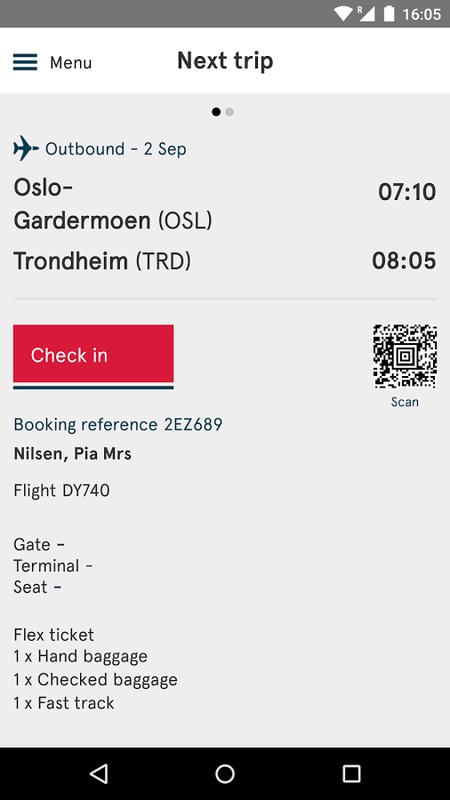The image size is (450, 800).
Task: Tap the Android back navigation icon
Action: tap(99, 773)
